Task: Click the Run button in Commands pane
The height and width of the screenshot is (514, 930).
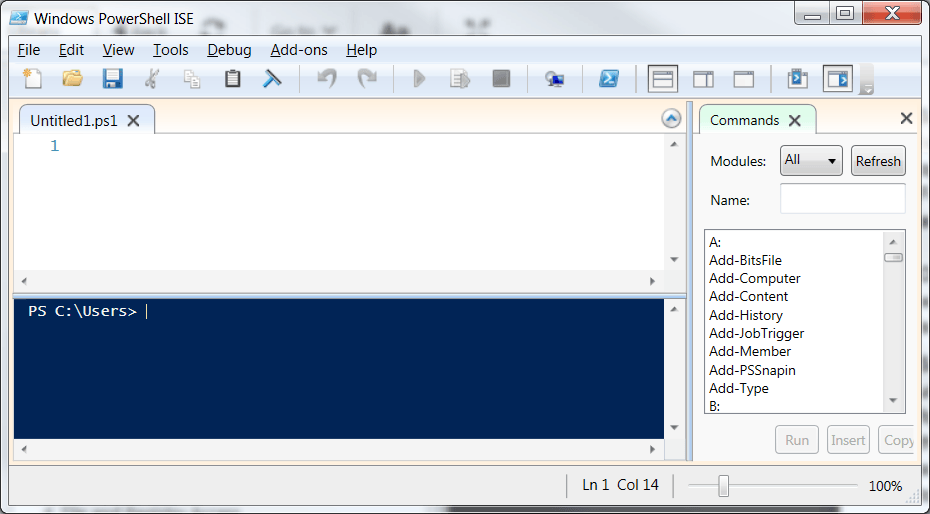Action: [x=797, y=440]
